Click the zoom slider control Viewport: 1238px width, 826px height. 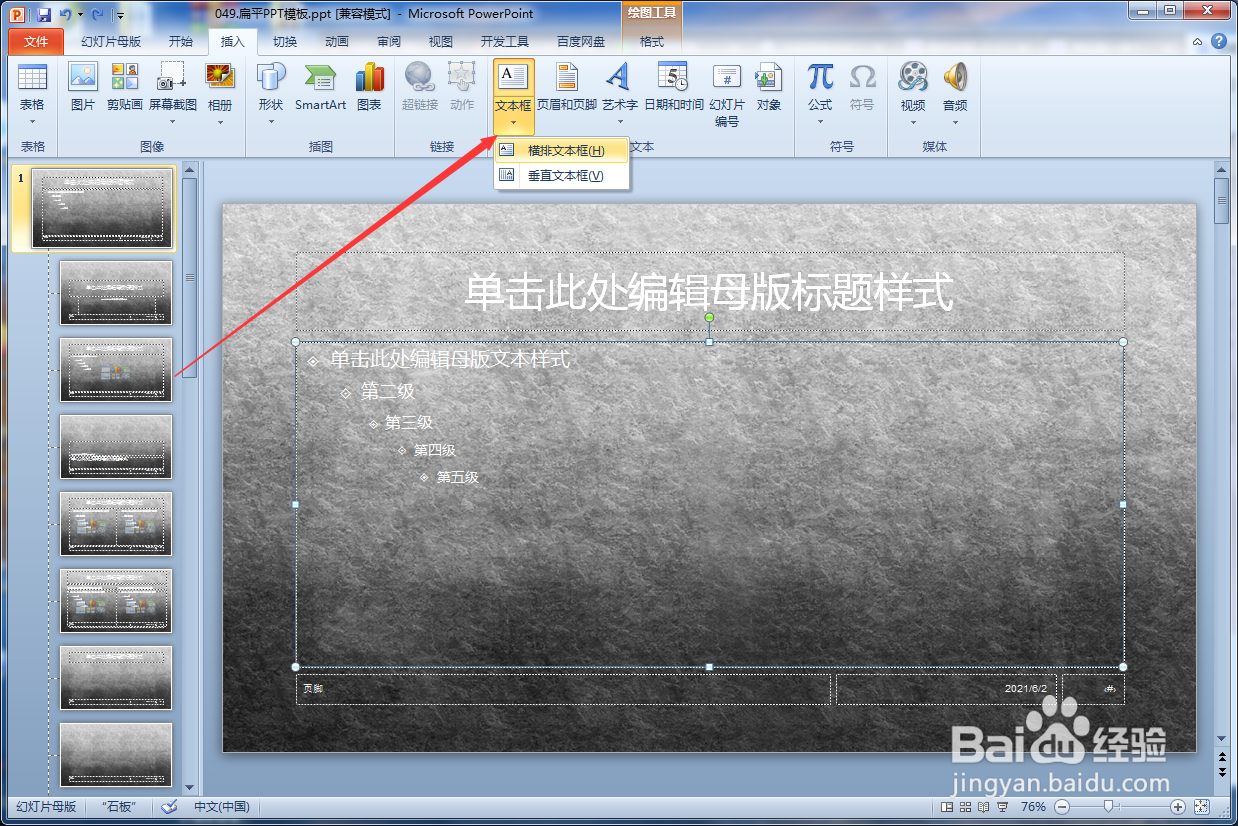(1108, 806)
